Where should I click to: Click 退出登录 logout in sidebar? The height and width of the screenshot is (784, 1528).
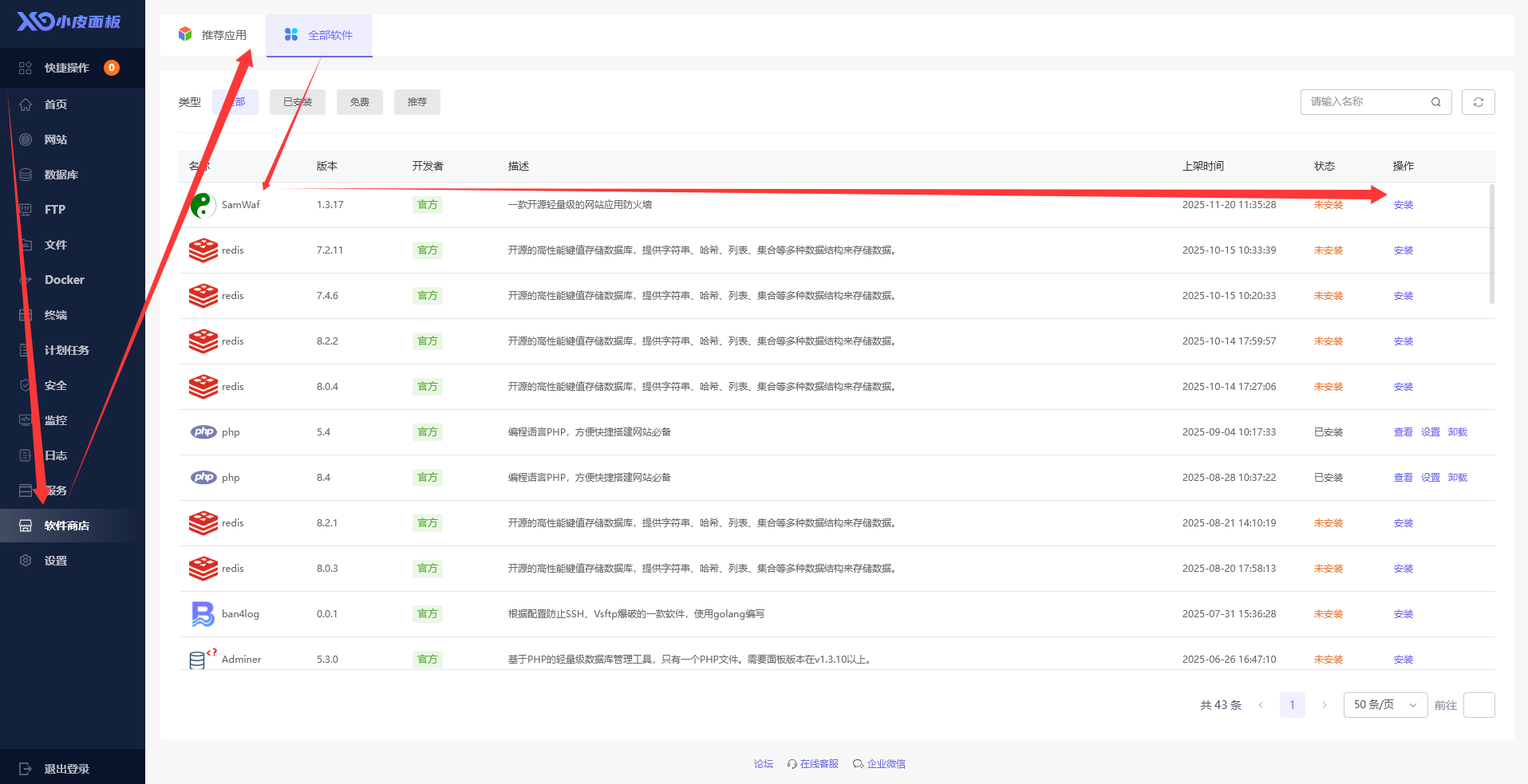point(66,769)
